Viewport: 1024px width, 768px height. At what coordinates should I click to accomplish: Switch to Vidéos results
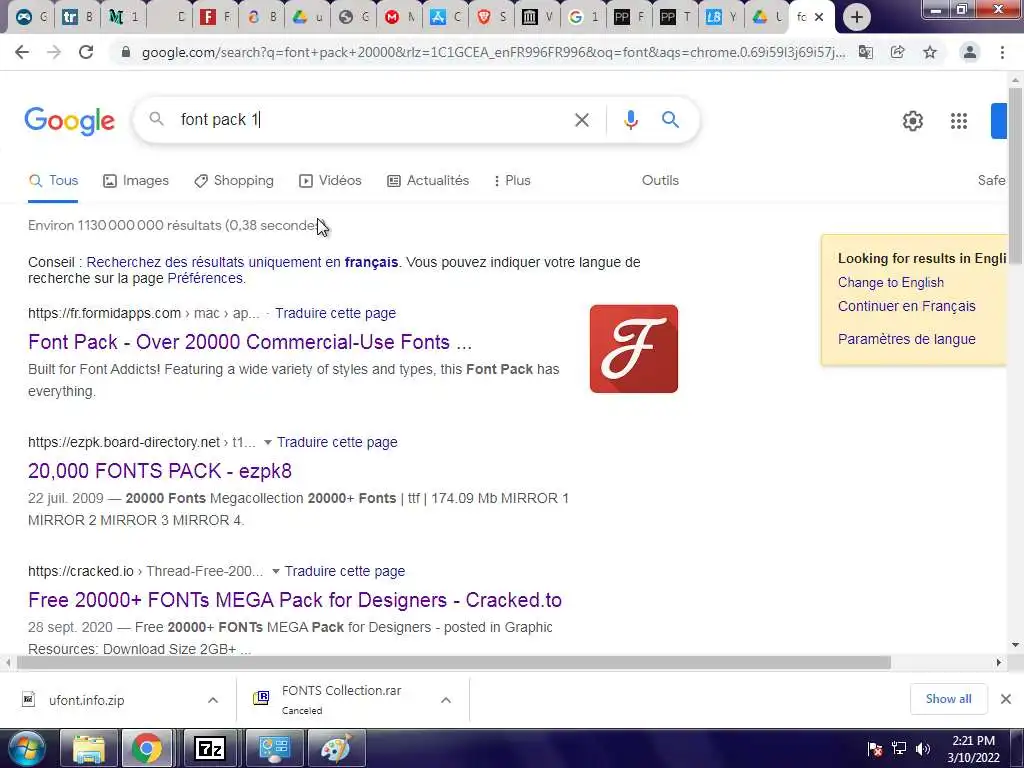(x=330, y=181)
